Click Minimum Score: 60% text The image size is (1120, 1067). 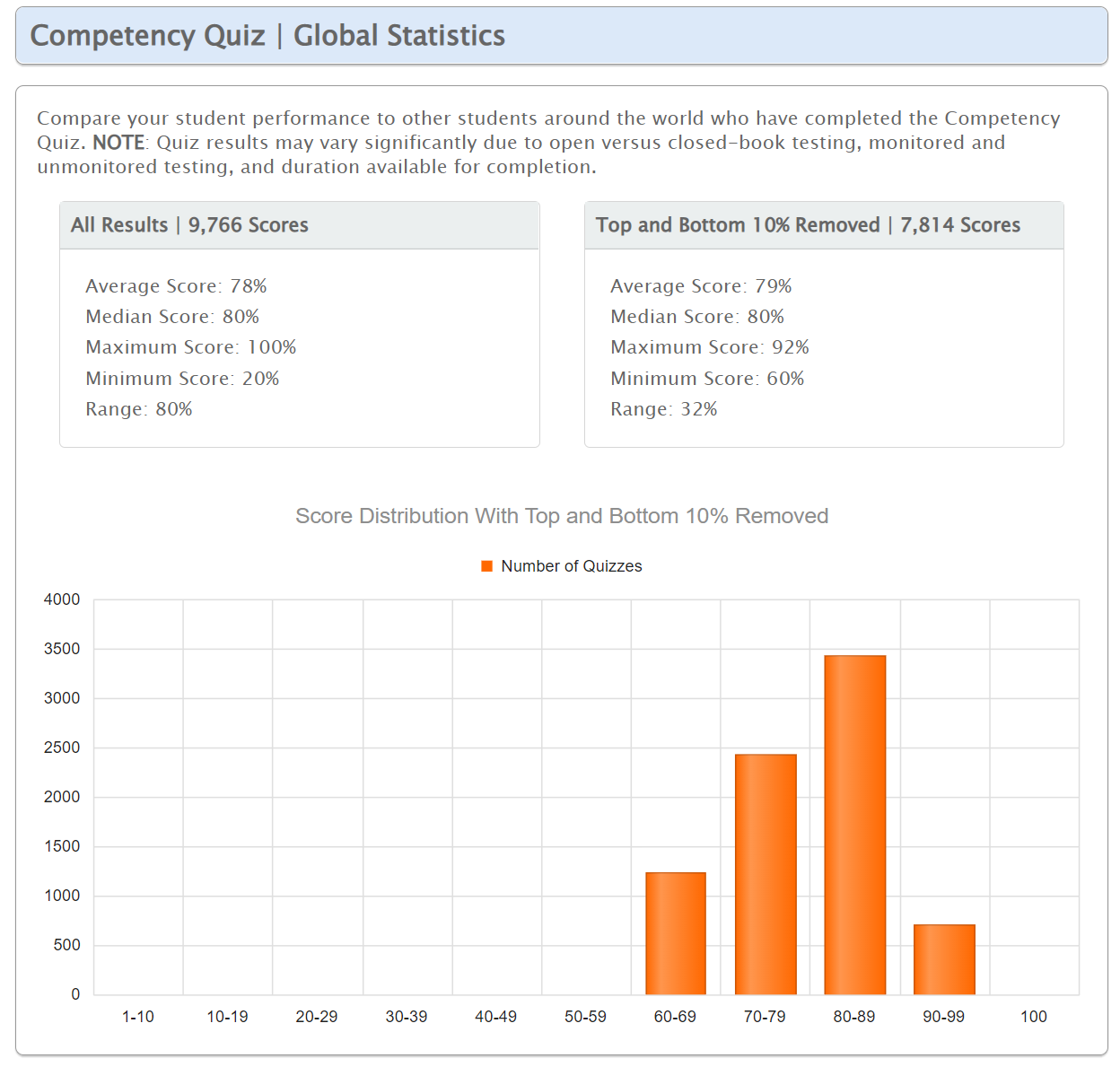(707, 379)
